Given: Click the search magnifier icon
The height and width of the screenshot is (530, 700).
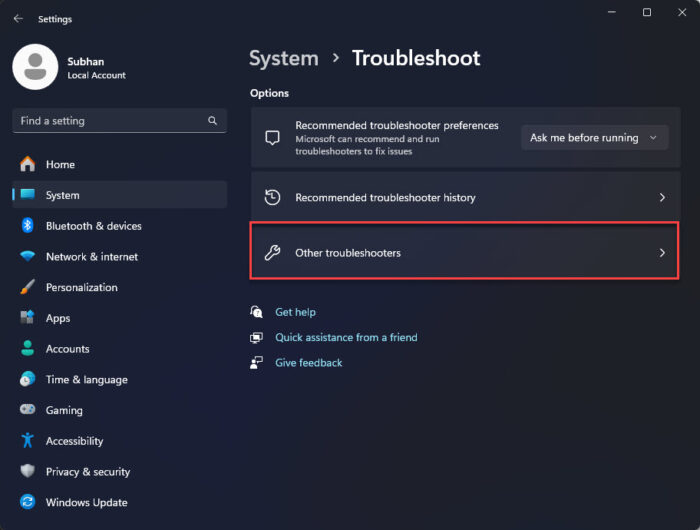Looking at the screenshot, I should [x=212, y=121].
